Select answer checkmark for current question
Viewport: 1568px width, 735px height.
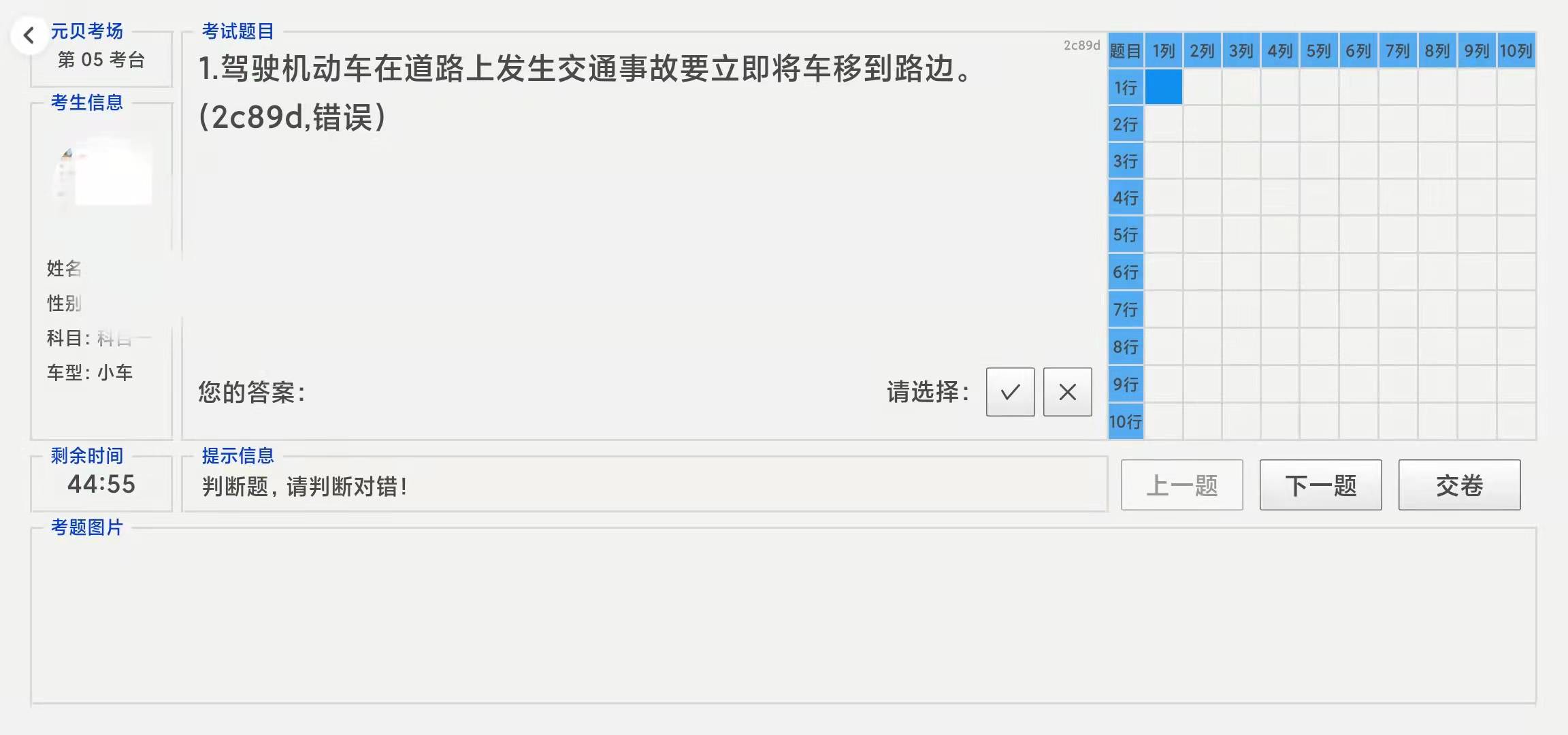[1009, 392]
